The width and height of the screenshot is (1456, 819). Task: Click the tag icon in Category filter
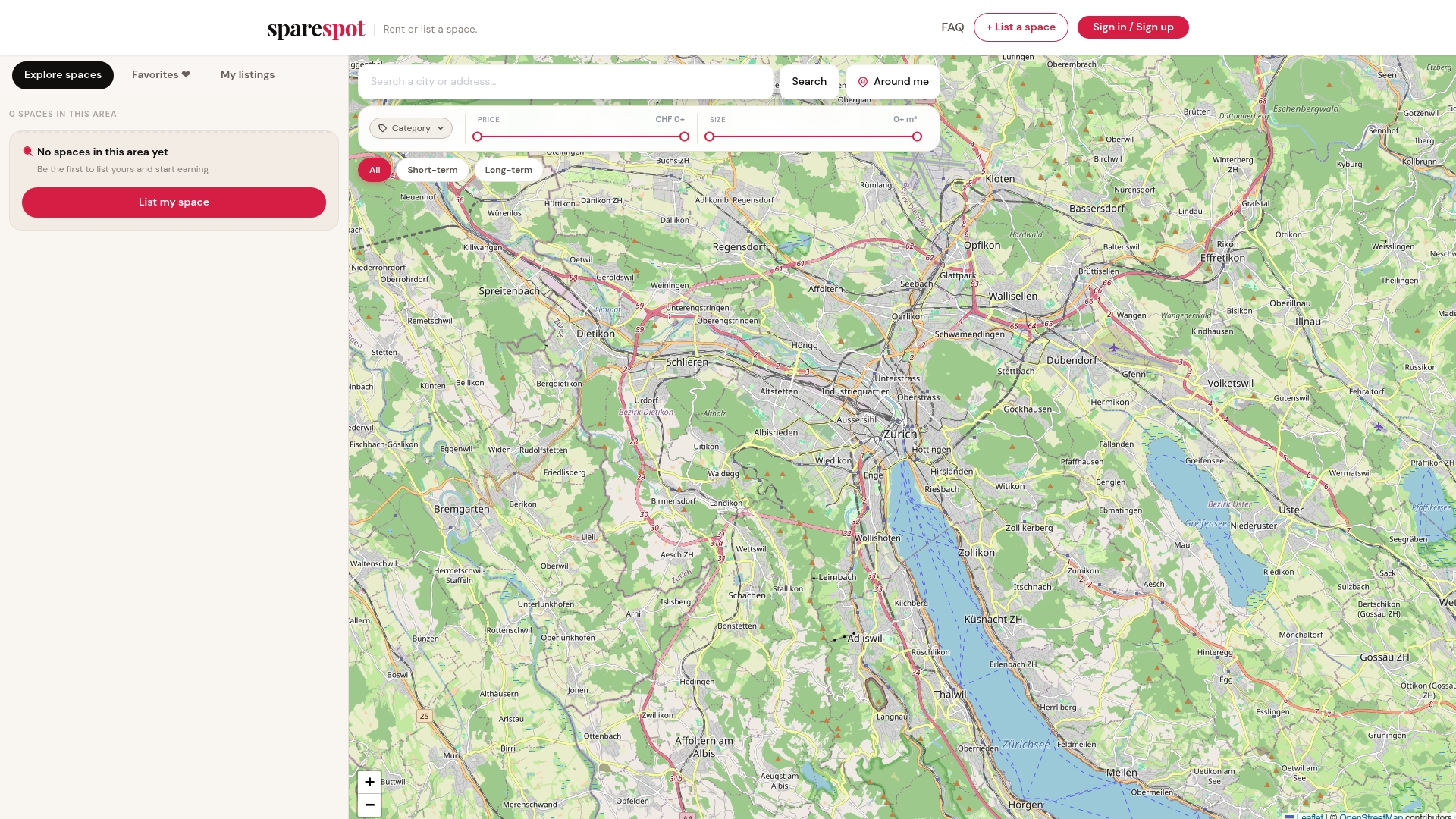[383, 128]
